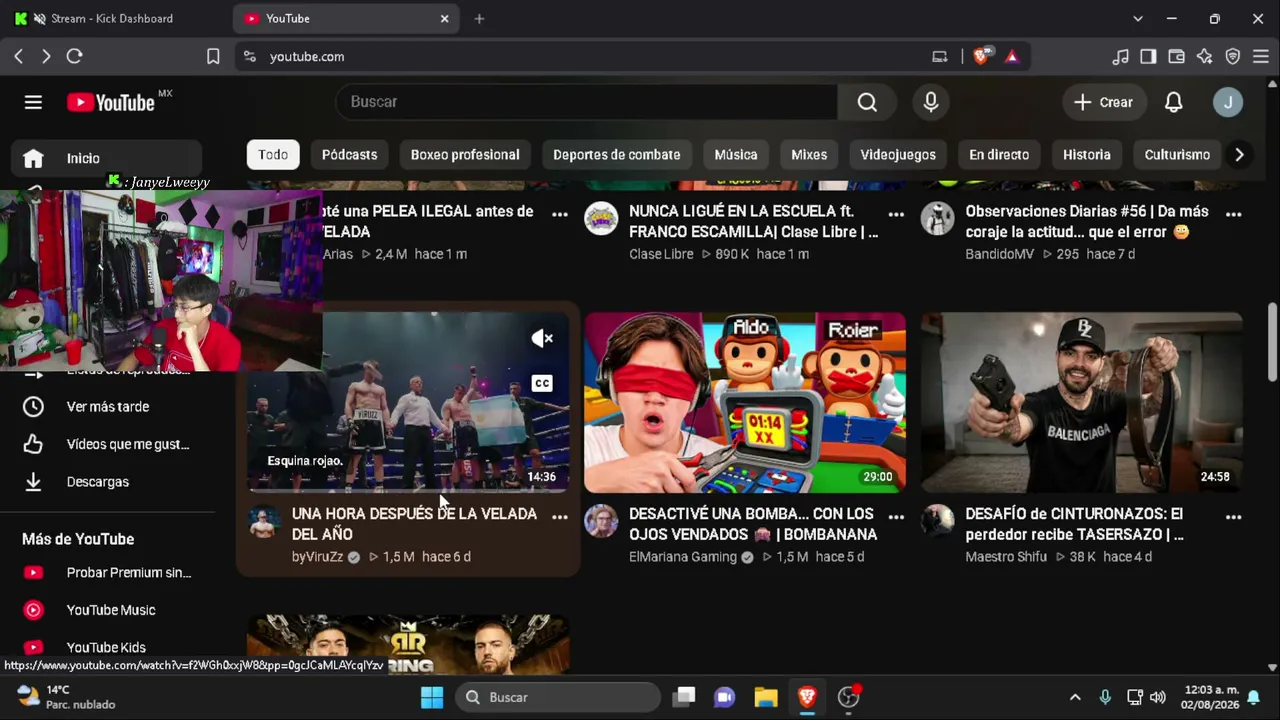The height and width of the screenshot is (720, 1280).
Task: Open the media control music icon
Action: (1120, 57)
